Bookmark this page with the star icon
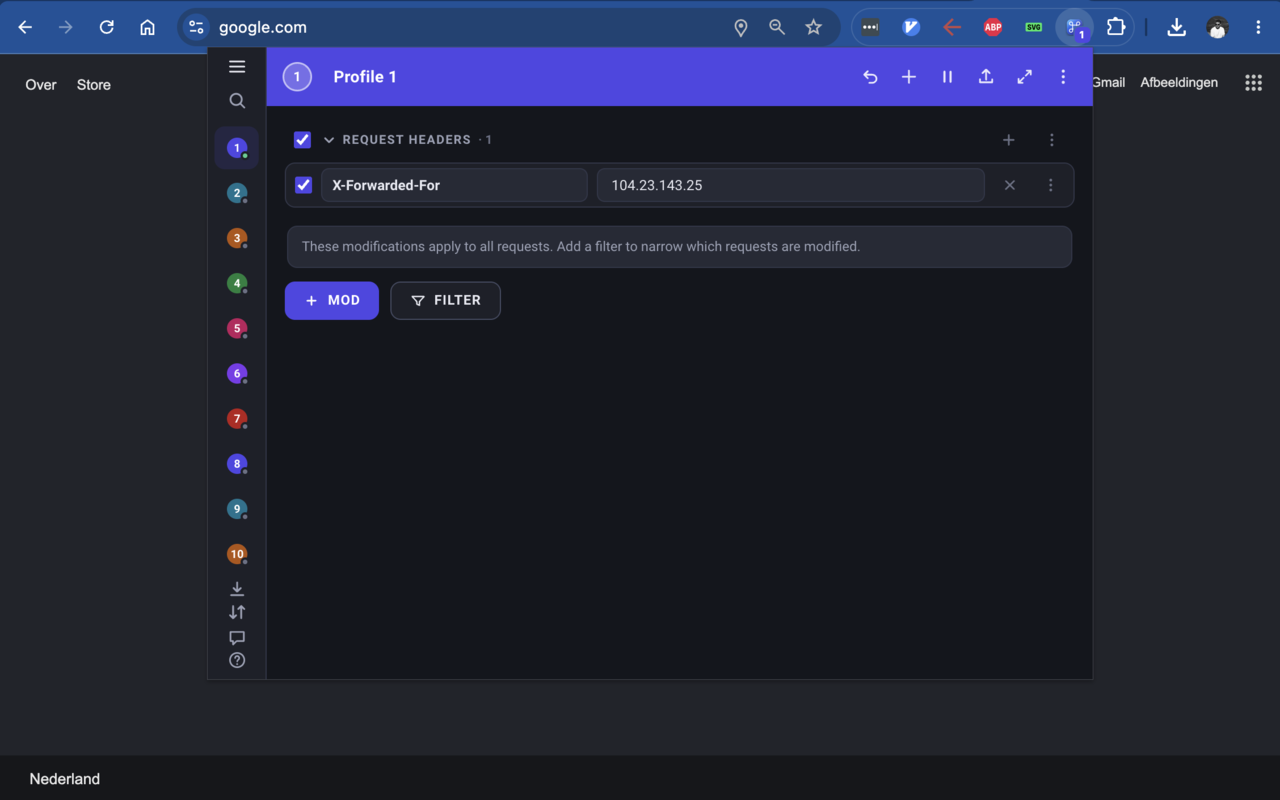The height and width of the screenshot is (800, 1280). (x=814, y=27)
